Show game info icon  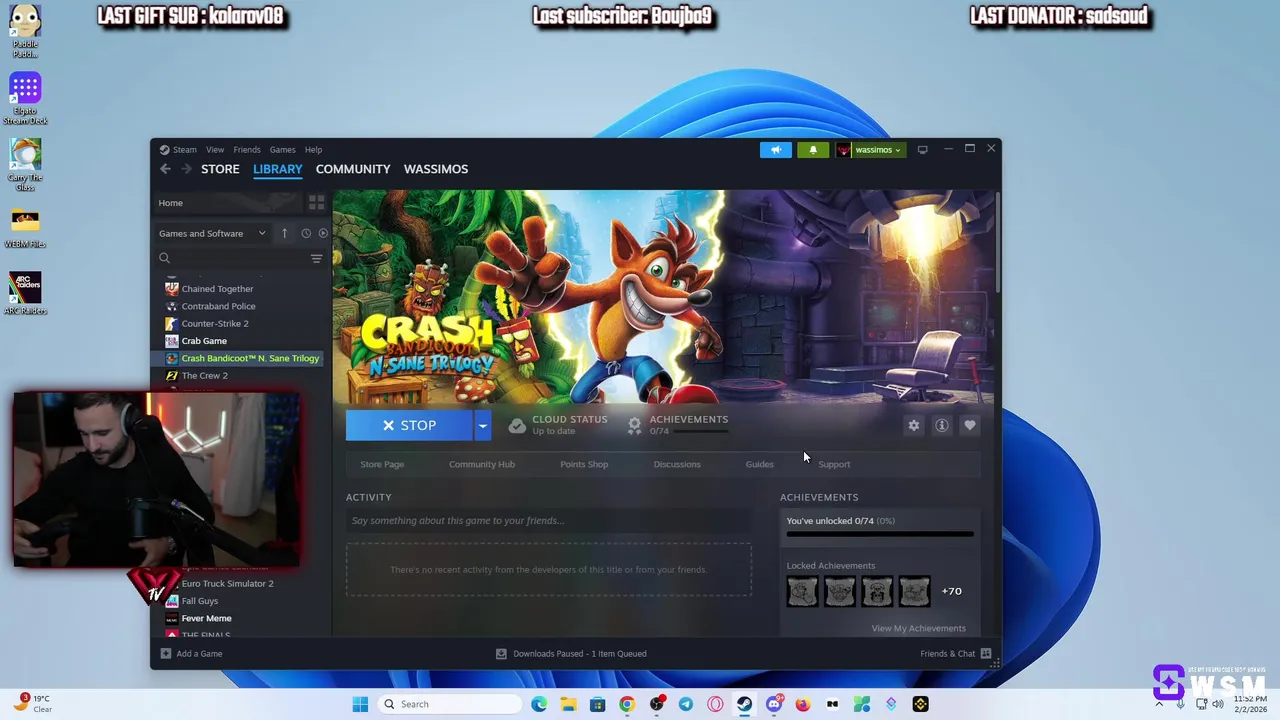[941, 426]
